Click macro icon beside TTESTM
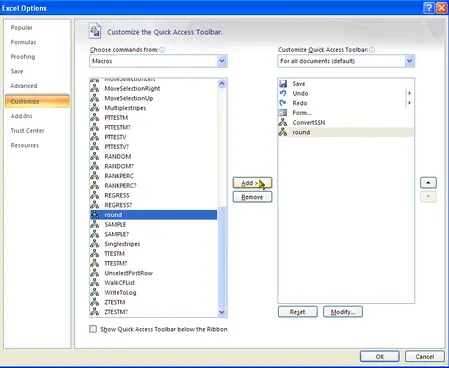Image resolution: width=449 pixels, height=368 pixels. pyautogui.click(x=95, y=253)
